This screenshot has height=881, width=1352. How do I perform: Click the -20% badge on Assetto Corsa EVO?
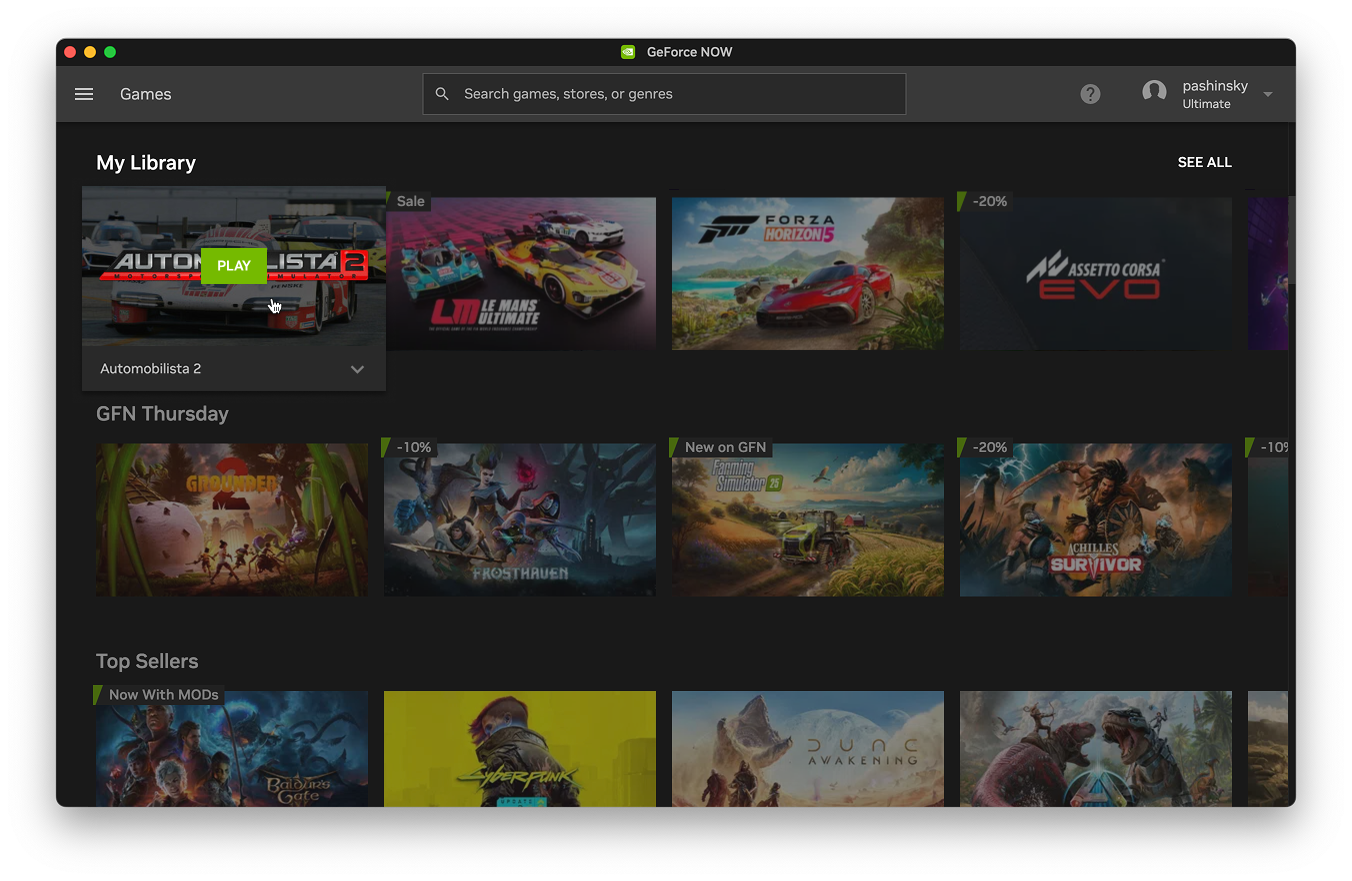[985, 201]
